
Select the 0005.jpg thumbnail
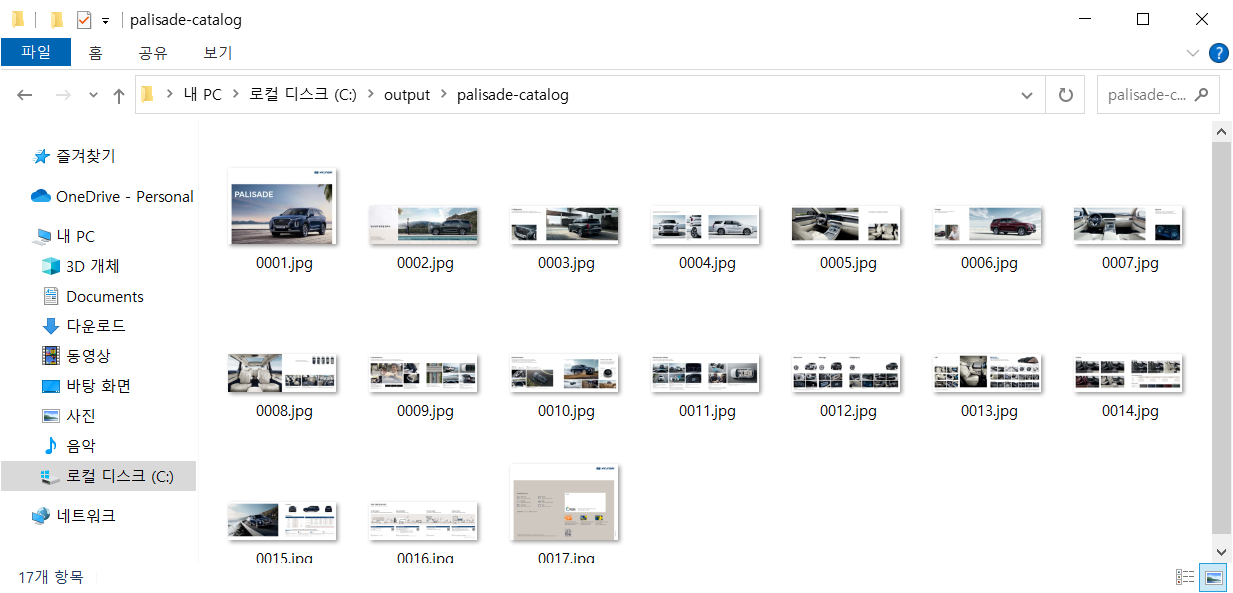click(846, 225)
